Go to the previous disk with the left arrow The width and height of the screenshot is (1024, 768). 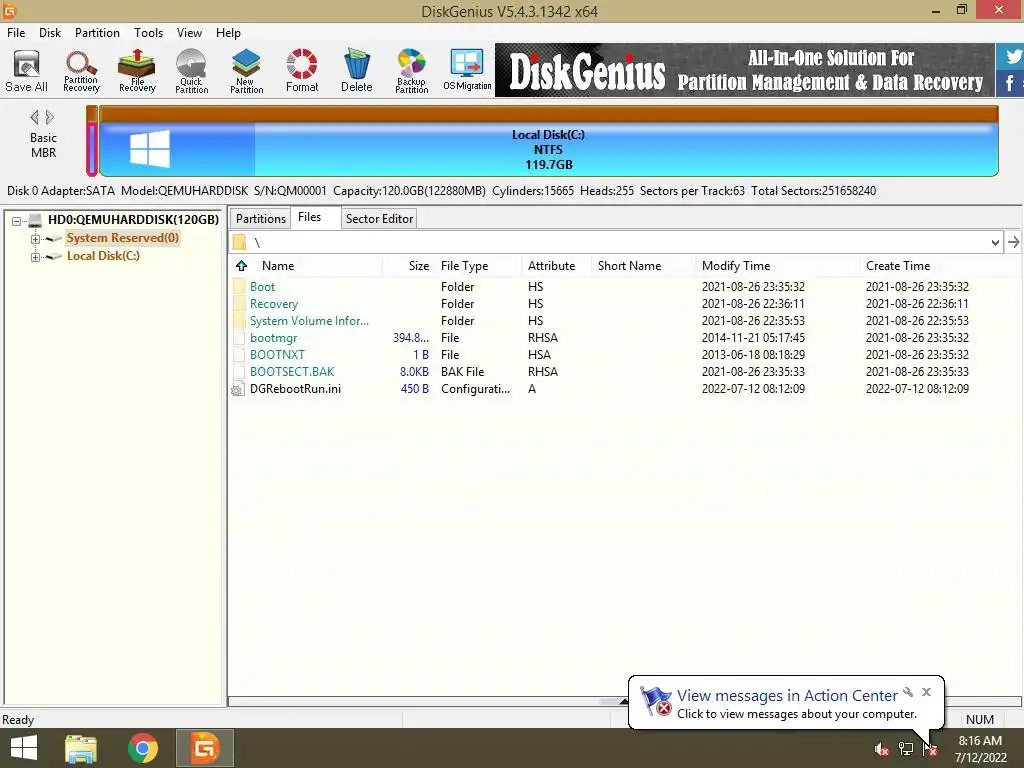pyautogui.click(x=35, y=118)
